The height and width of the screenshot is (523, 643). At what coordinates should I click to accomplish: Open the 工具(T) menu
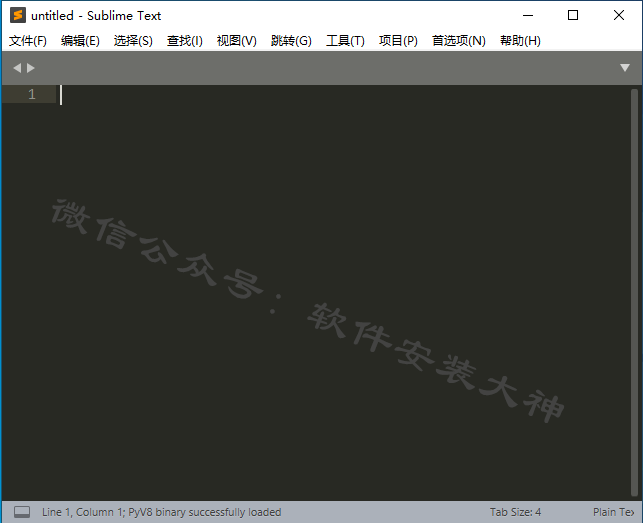pyautogui.click(x=345, y=41)
